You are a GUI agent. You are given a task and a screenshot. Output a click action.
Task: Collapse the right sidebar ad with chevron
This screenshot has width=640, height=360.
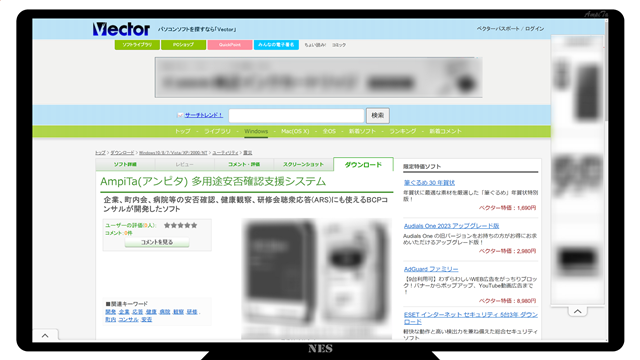[x=578, y=311]
